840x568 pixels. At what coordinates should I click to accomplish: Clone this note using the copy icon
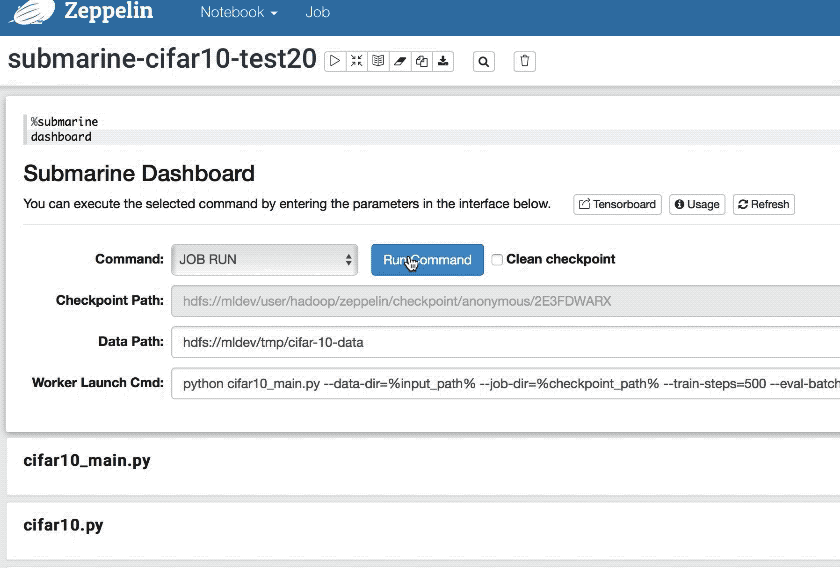[422, 61]
